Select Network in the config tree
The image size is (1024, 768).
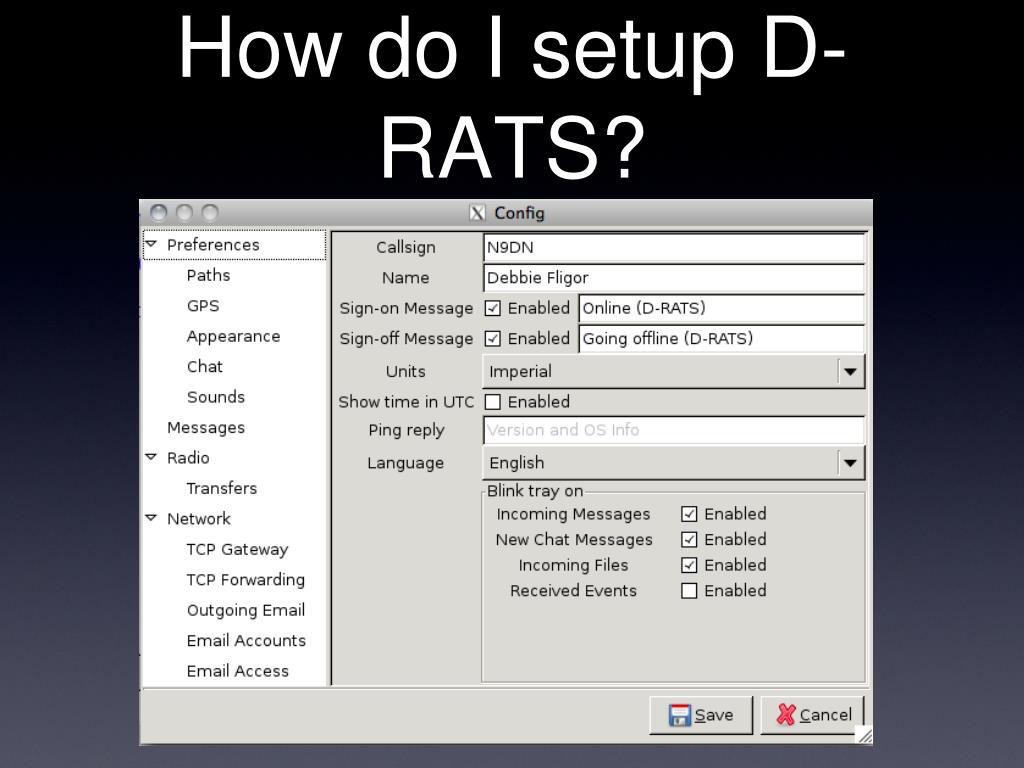coord(199,519)
